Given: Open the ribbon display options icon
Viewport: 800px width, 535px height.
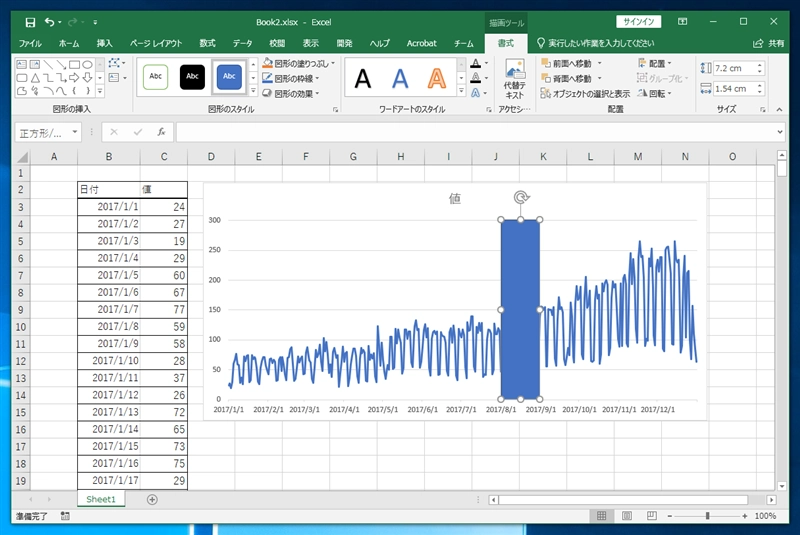Looking at the screenshot, I should coord(682,21).
